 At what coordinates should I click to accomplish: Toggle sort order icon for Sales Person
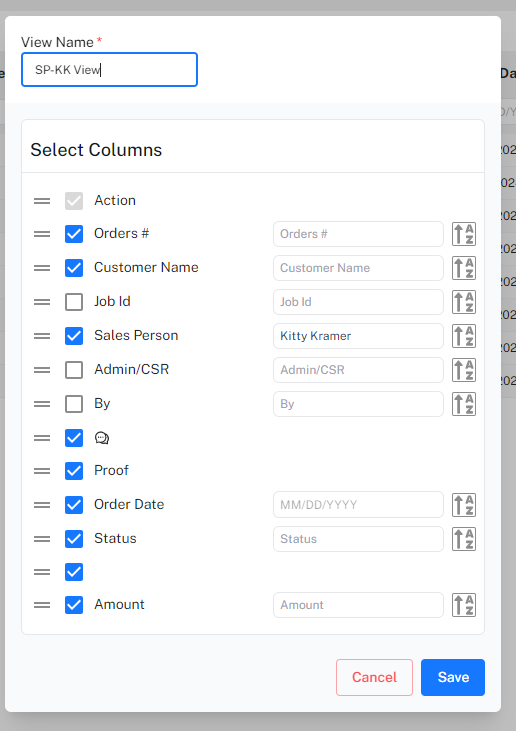[x=463, y=336]
